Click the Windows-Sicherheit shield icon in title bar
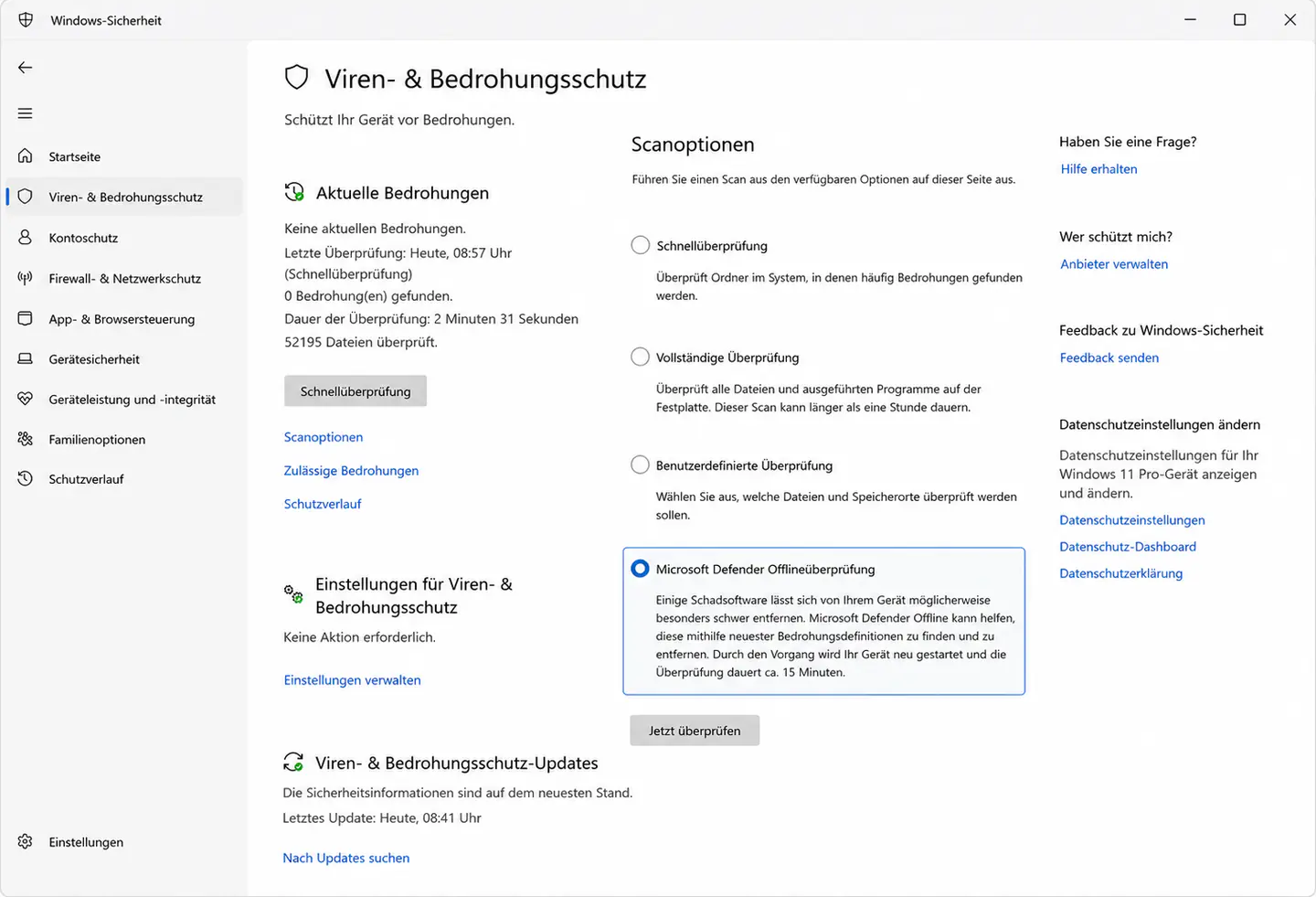The height and width of the screenshot is (897, 1316). pos(26,20)
